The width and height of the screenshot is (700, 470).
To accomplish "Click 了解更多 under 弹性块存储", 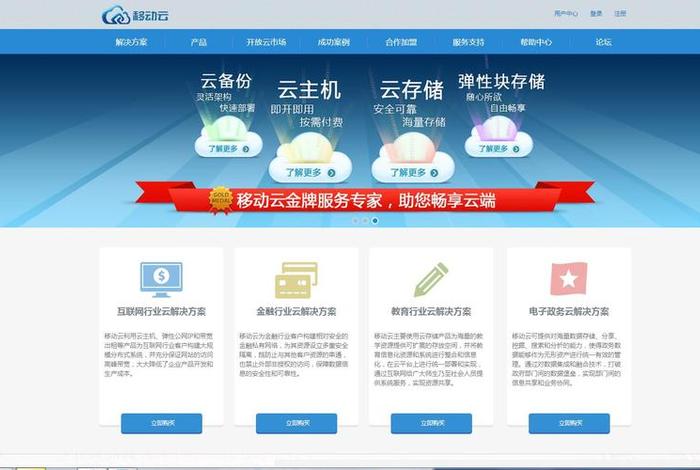I will [x=499, y=149].
